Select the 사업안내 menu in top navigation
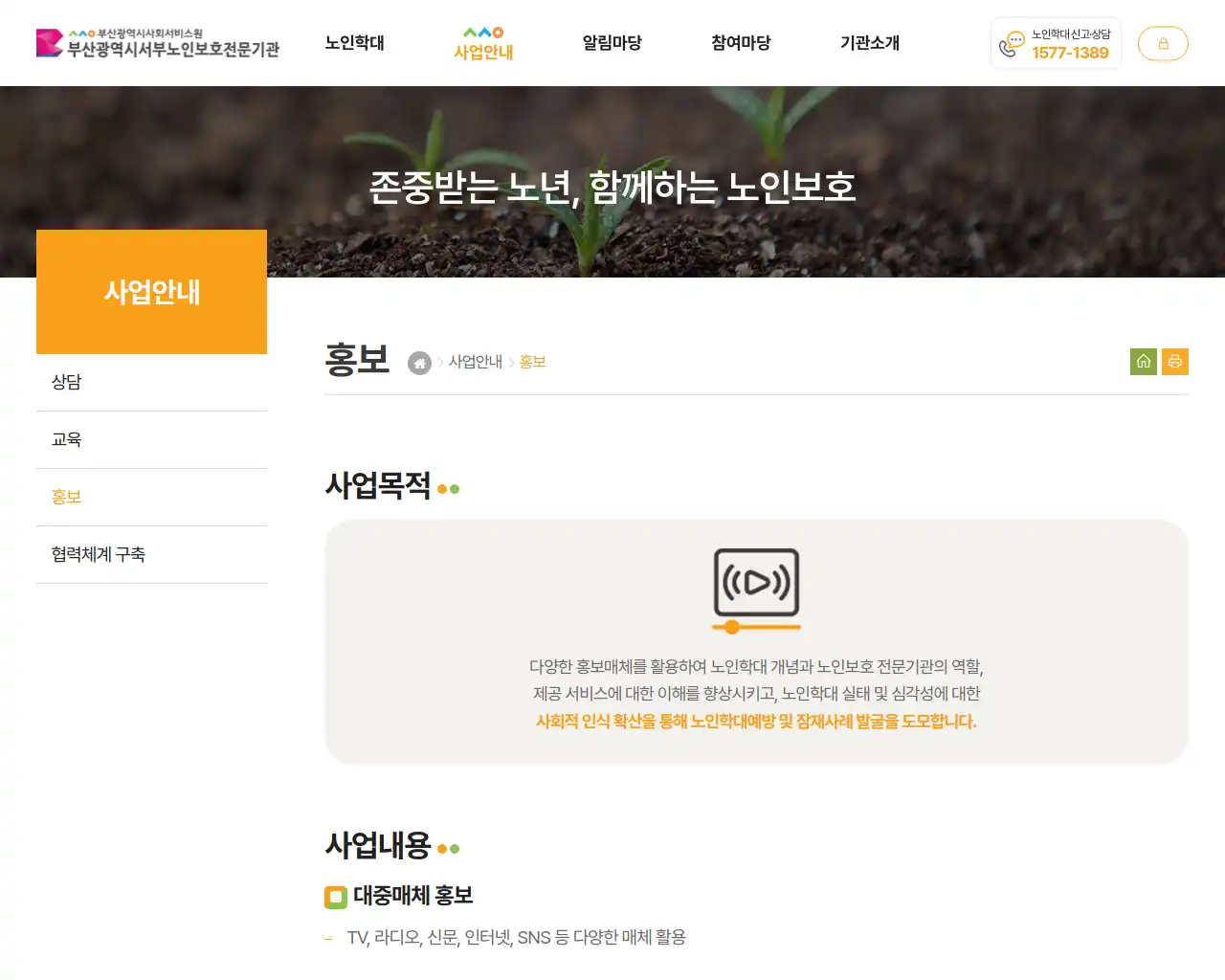This screenshot has height=980, width=1225. 483,53
